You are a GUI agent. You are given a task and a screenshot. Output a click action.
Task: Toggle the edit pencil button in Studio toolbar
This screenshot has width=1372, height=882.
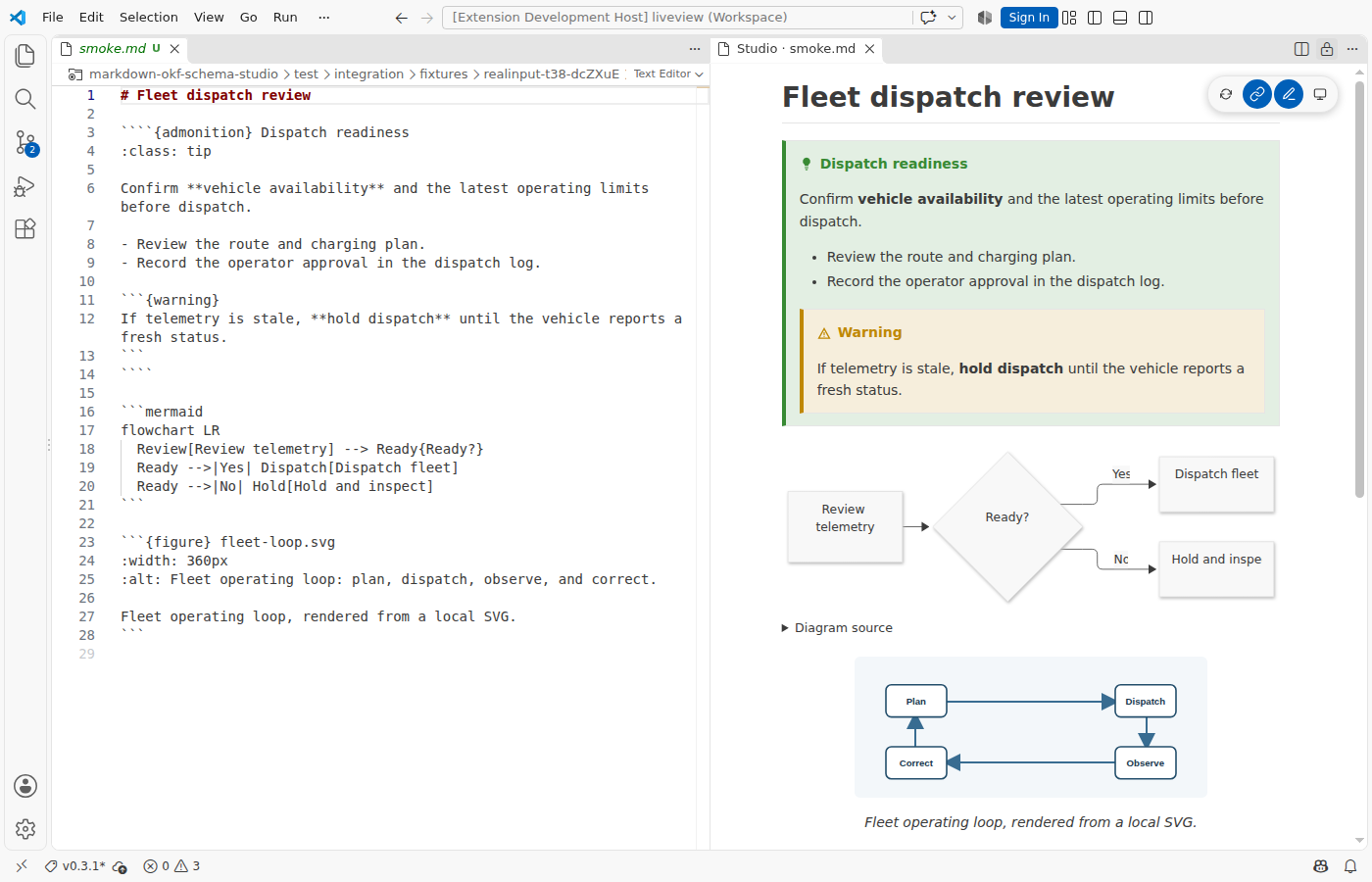1289,94
